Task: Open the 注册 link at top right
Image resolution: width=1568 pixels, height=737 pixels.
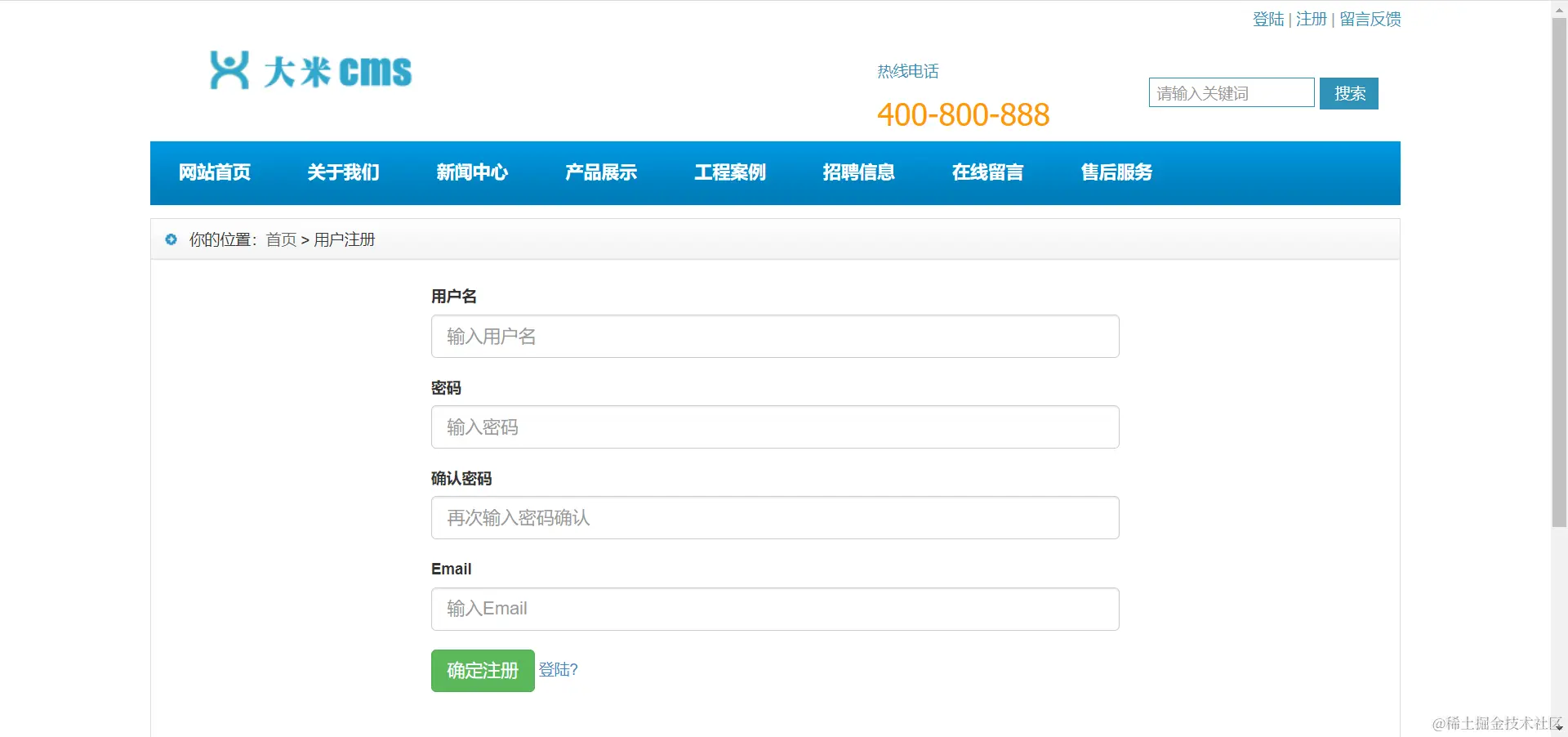Action: pos(1312,19)
